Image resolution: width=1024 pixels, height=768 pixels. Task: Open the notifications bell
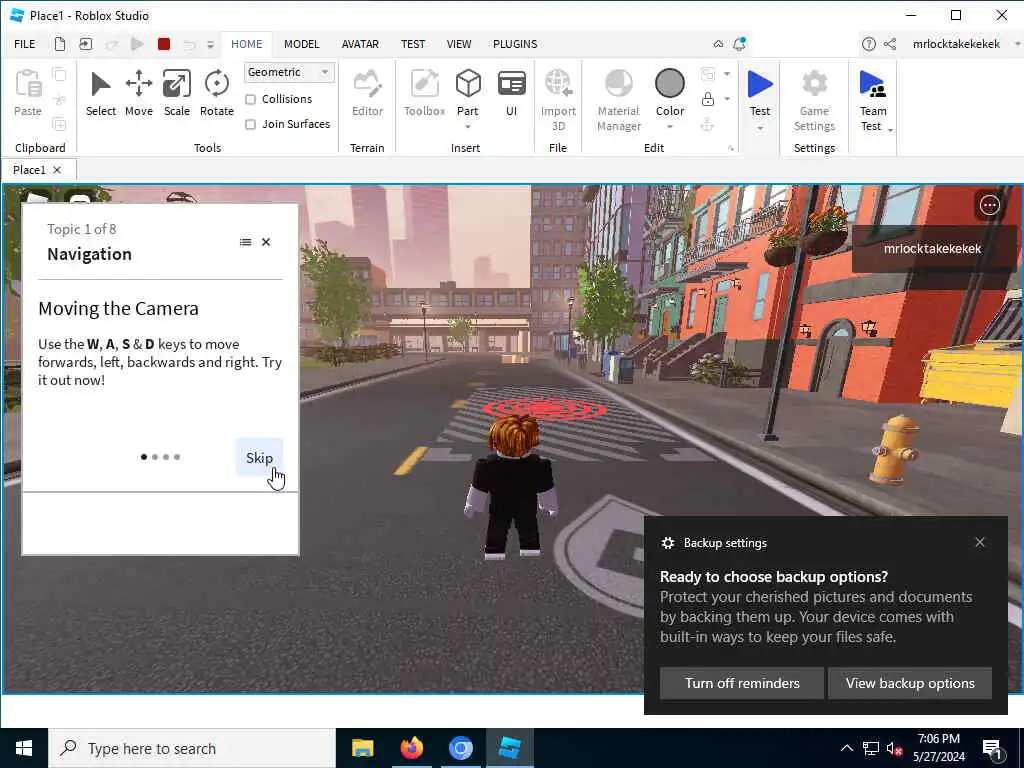coord(739,44)
